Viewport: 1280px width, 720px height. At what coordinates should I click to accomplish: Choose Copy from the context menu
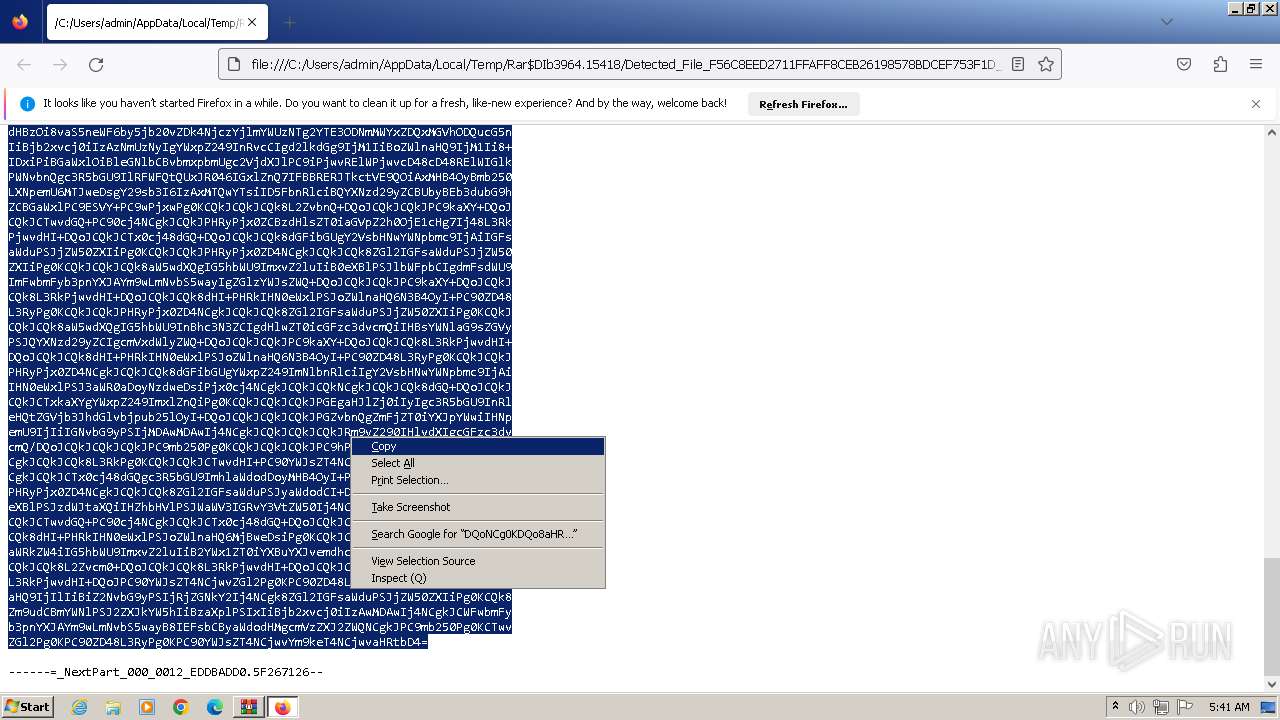pos(478,447)
